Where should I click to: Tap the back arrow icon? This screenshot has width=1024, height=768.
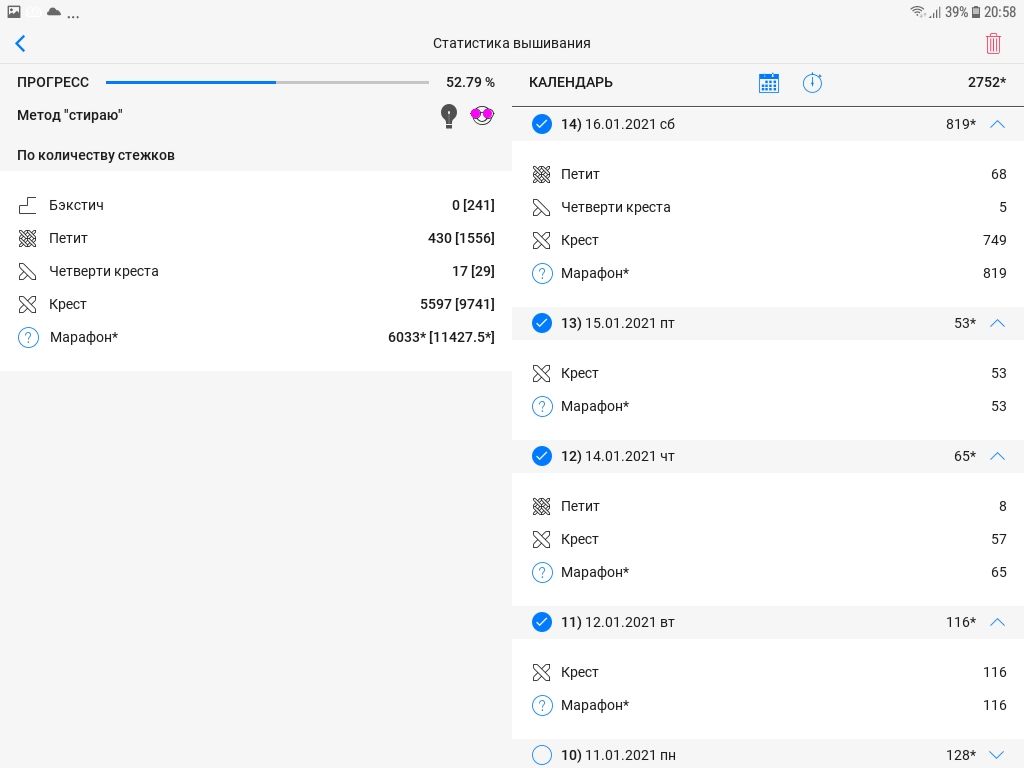point(20,43)
